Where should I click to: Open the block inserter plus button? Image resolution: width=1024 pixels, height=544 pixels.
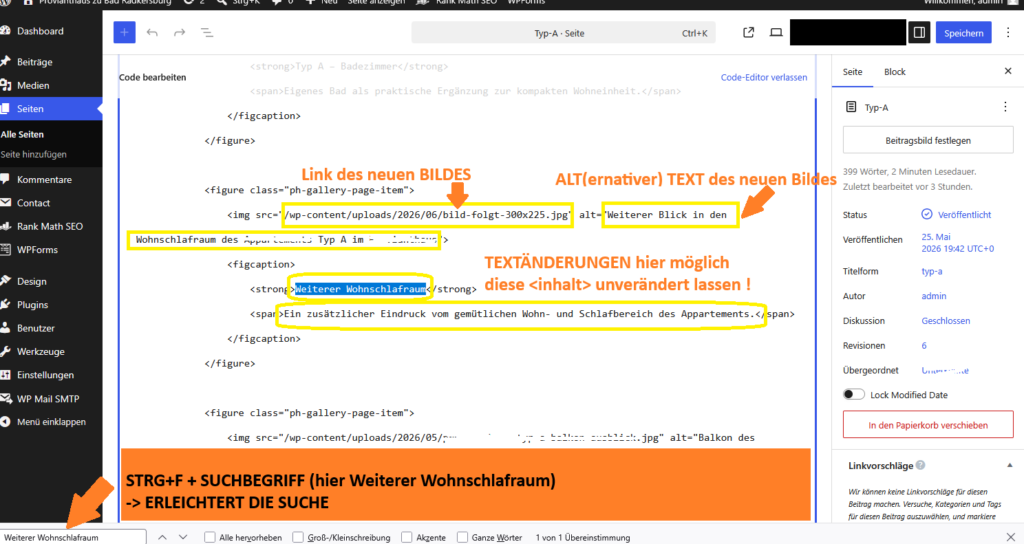pos(124,33)
